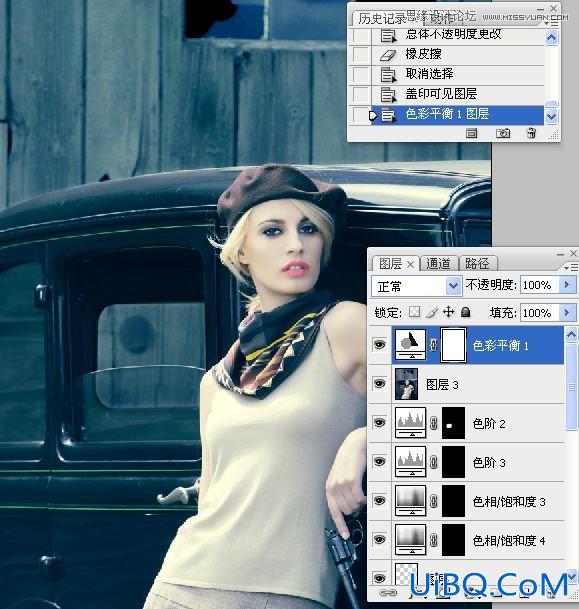Click the trash icon in History panel

click(x=531, y=133)
